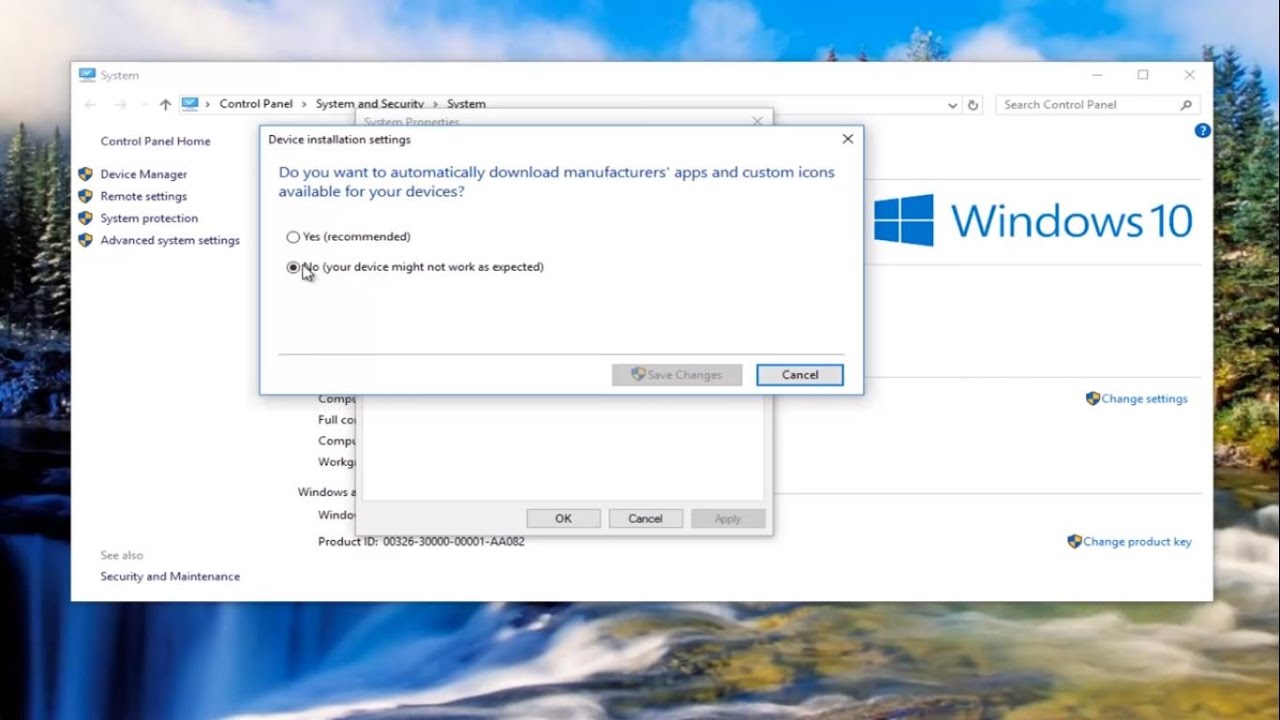
Task: Click shield icon beside Change settings
Action: click(x=1092, y=398)
